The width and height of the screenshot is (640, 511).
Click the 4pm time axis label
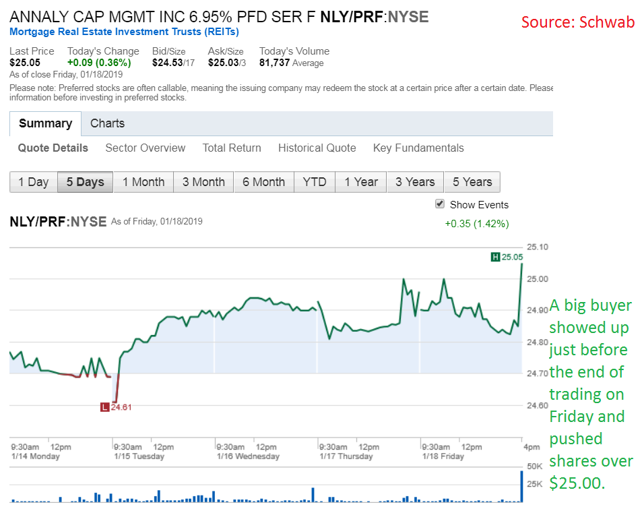pos(531,447)
